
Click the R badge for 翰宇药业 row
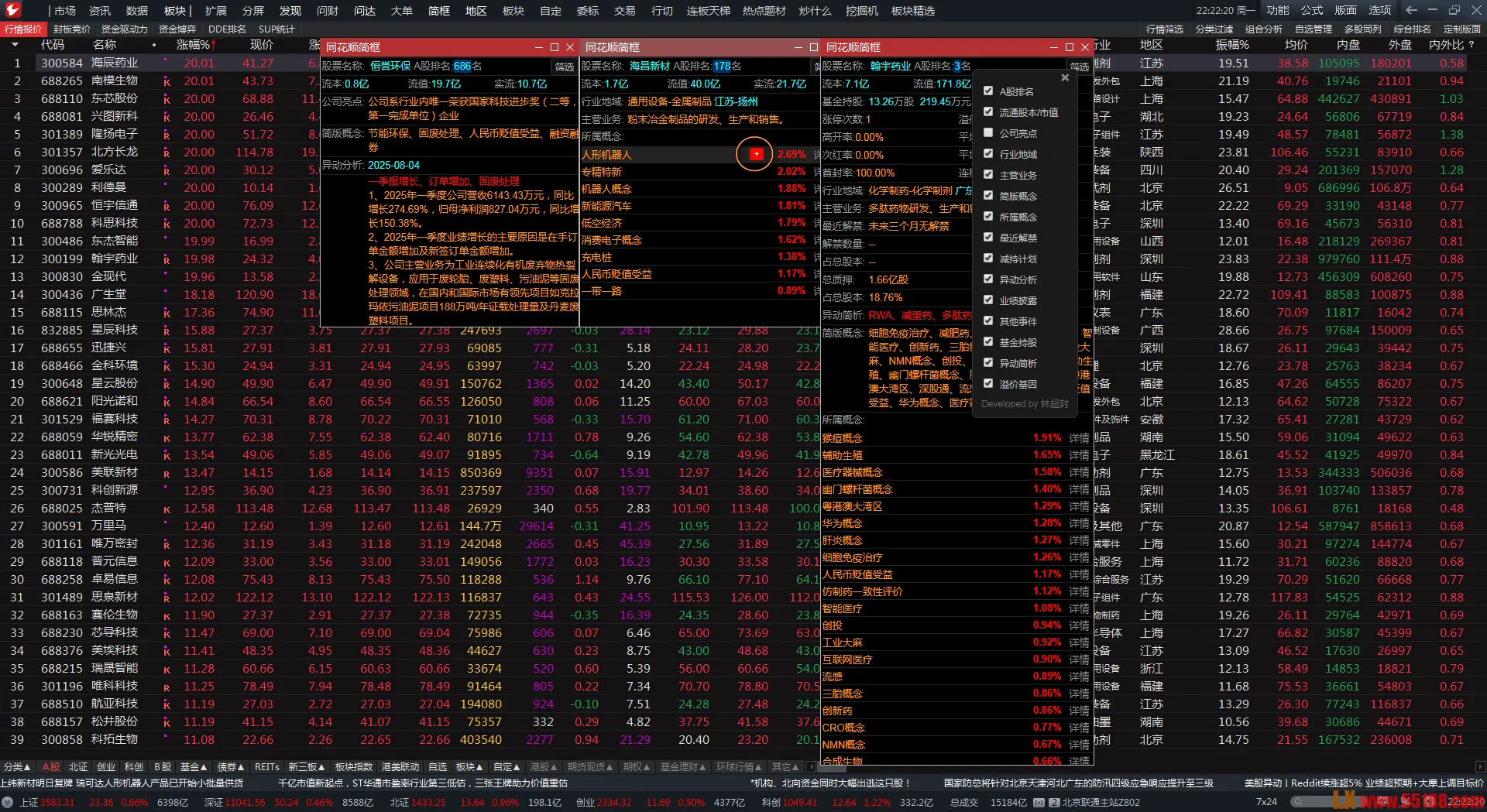167,259
